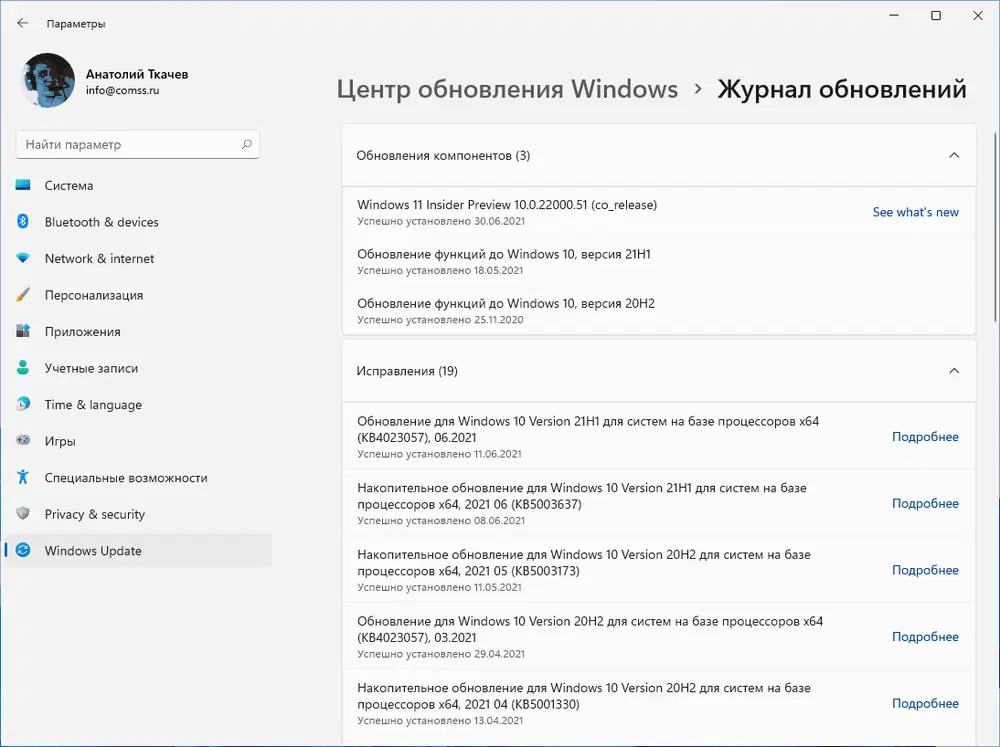1000x747 pixels.
Task: Select the 'версия 21H1' feature update entry
Action: coord(659,262)
